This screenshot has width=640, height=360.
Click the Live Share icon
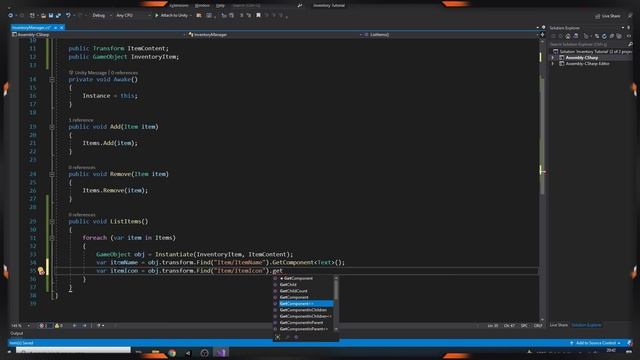(598, 16)
